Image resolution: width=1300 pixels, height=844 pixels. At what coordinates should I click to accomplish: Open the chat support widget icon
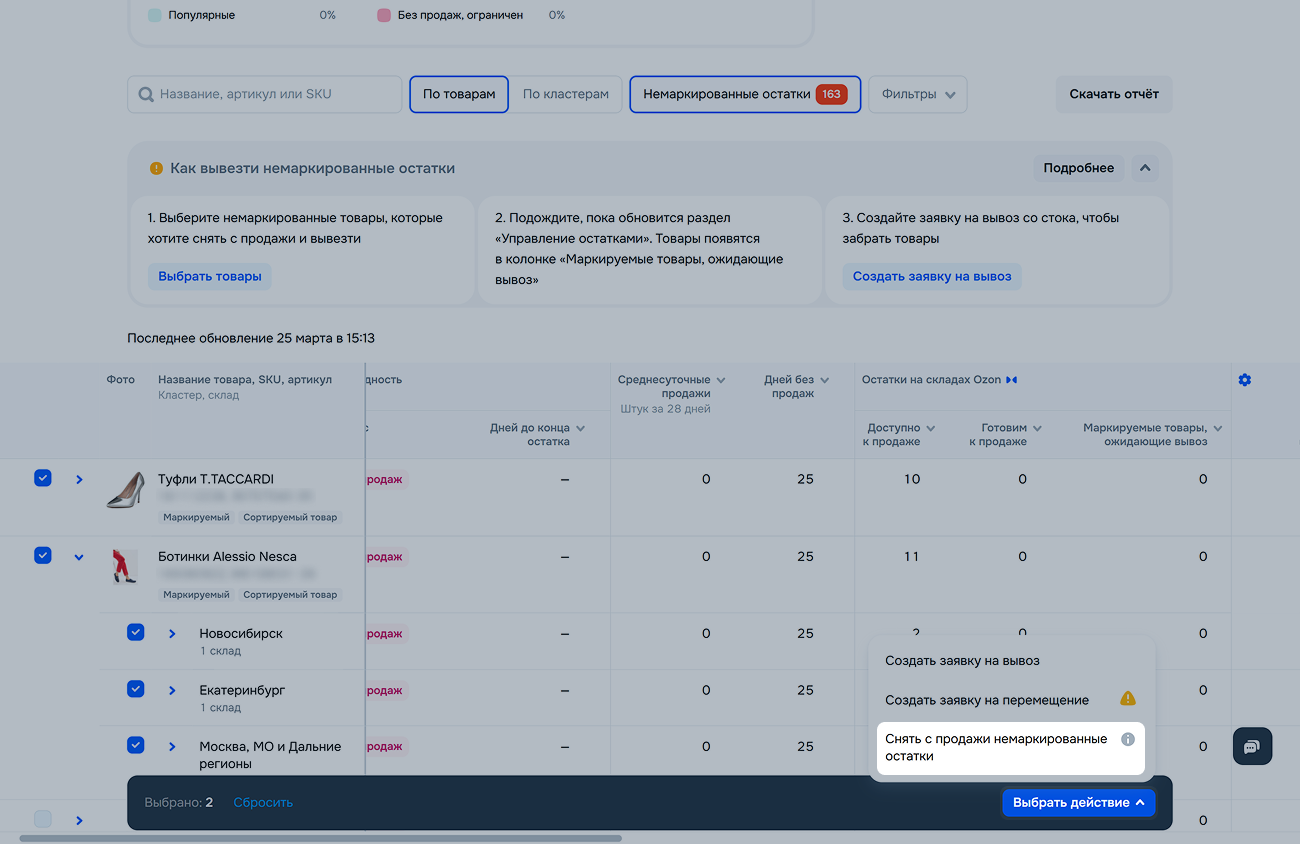coord(1252,746)
